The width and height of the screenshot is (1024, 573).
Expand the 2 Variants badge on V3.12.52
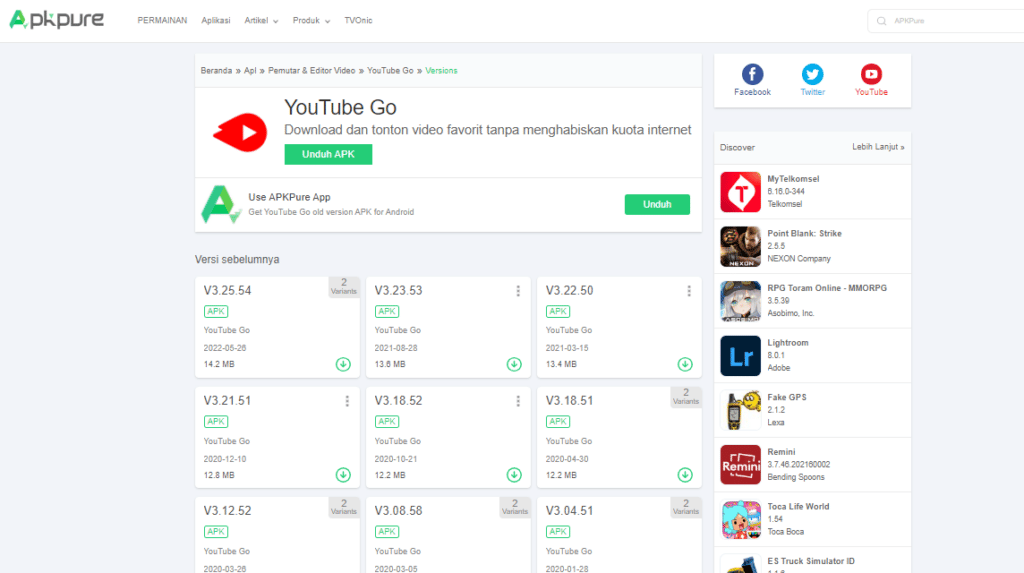click(344, 508)
